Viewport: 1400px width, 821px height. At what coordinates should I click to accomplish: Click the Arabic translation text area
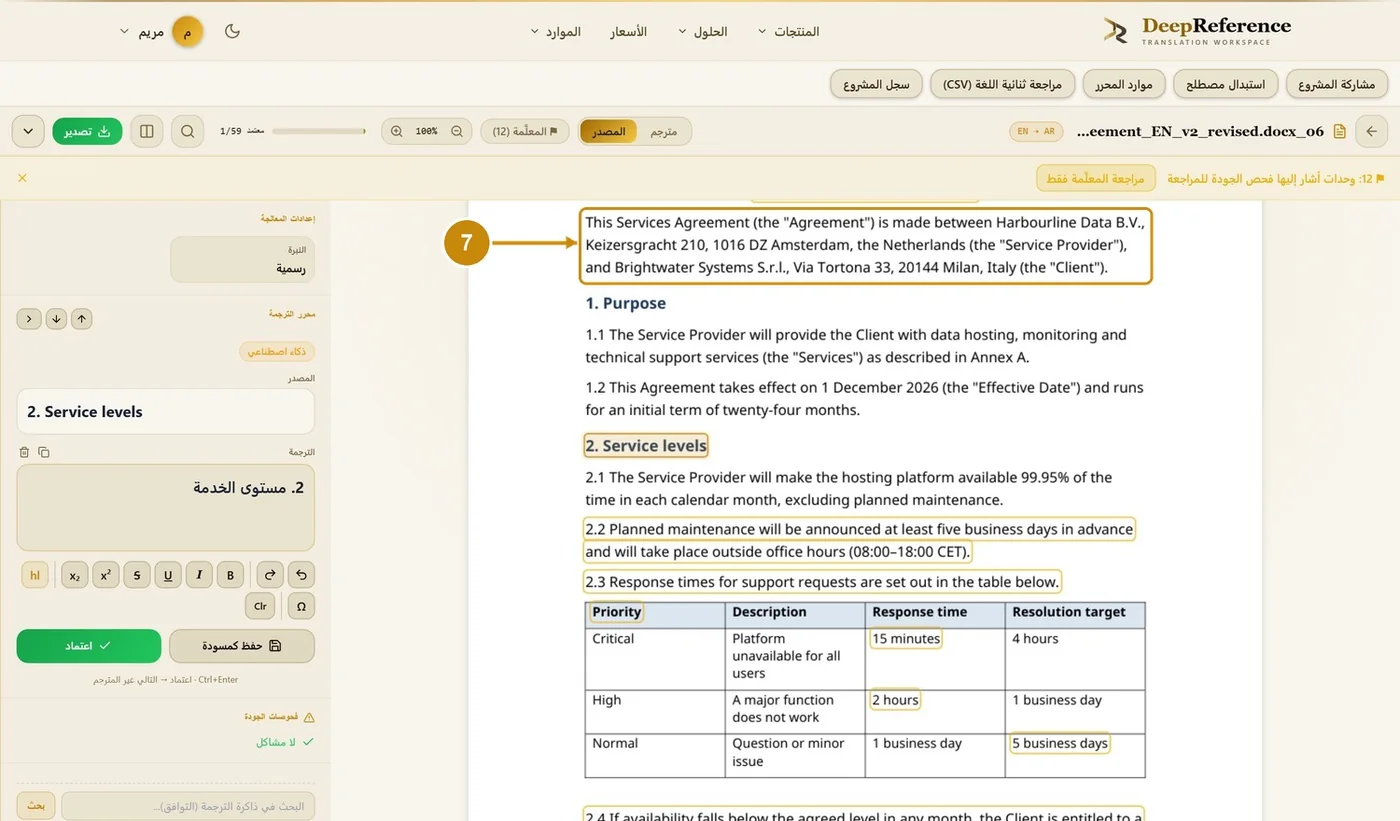[x=166, y=507]
